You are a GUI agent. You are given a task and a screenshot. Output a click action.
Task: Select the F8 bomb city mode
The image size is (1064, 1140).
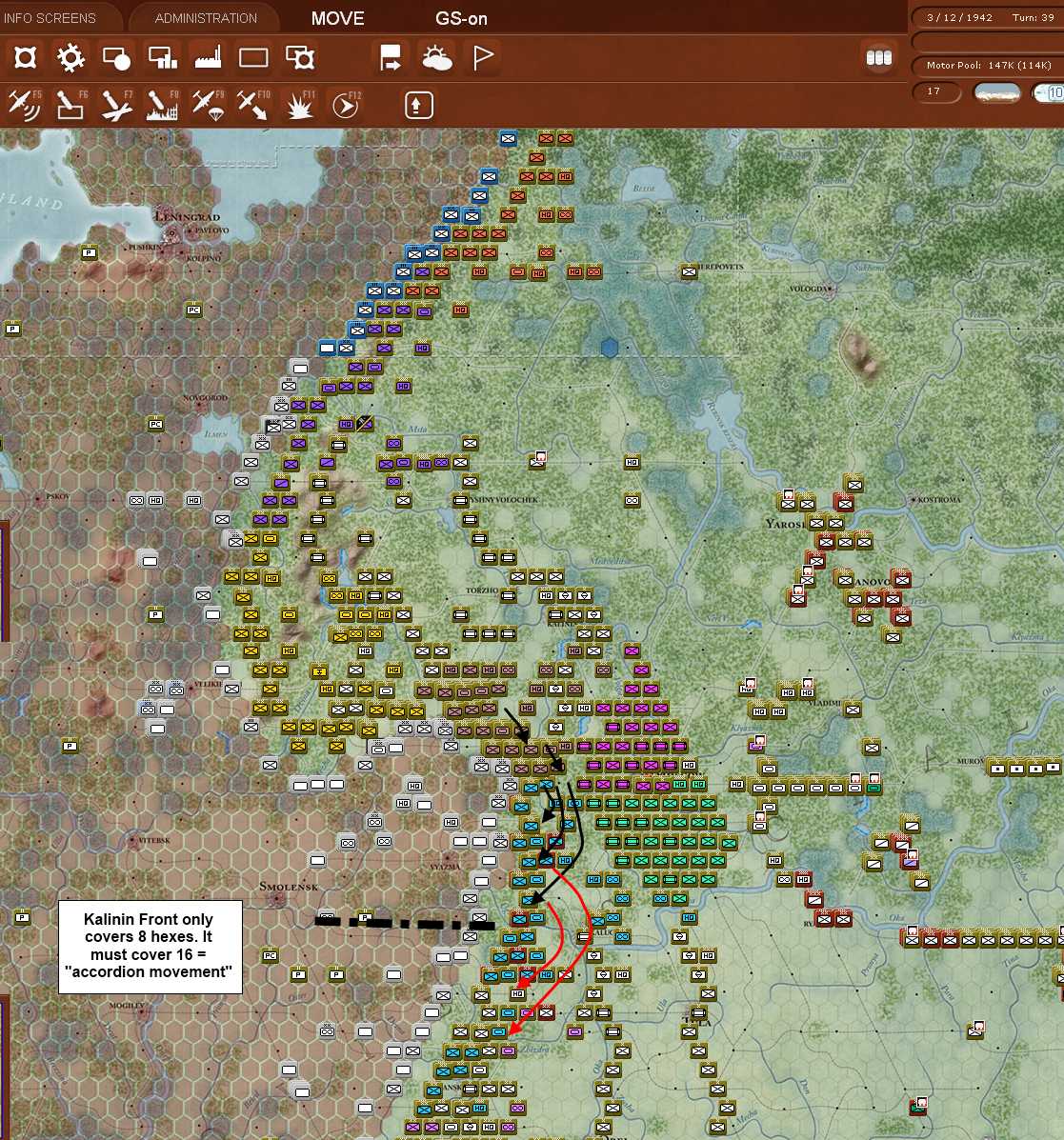tap(162, 106)
